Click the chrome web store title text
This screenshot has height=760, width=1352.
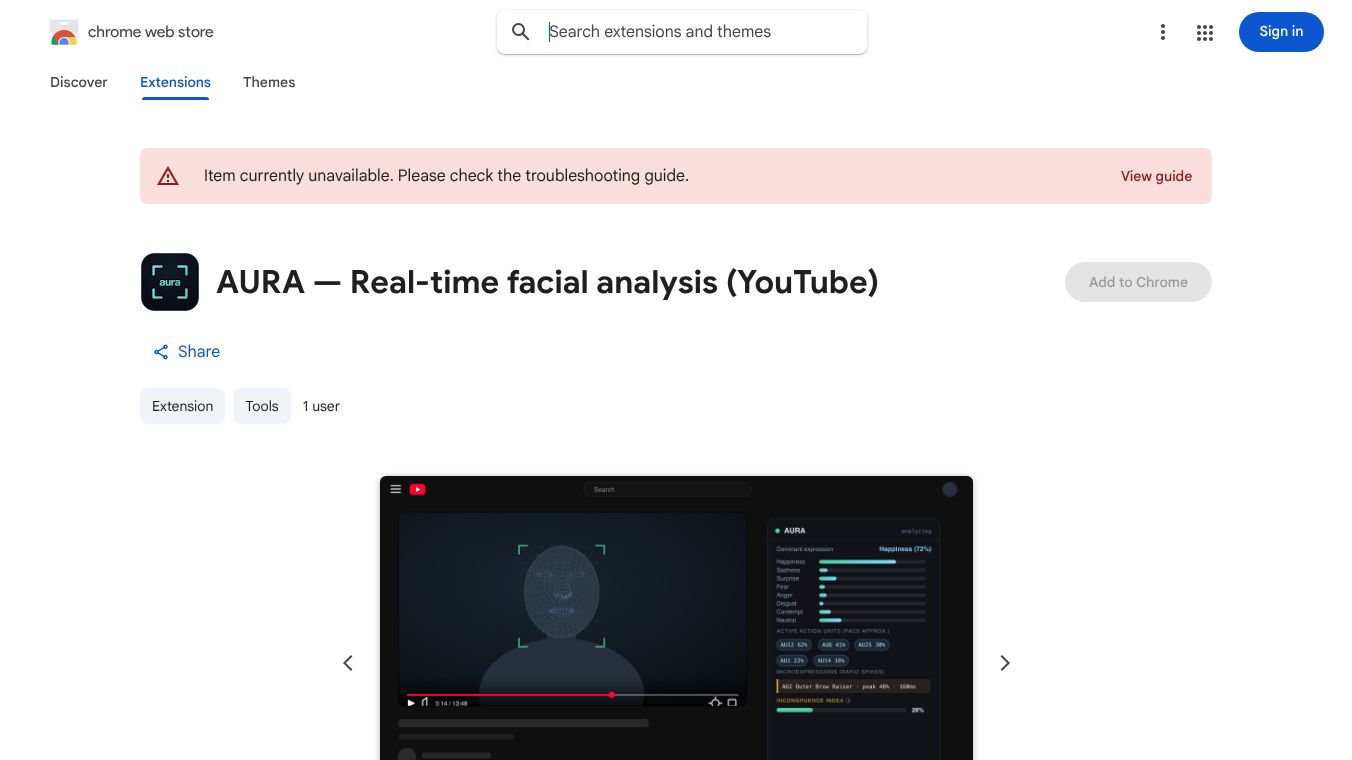(151, 32)
